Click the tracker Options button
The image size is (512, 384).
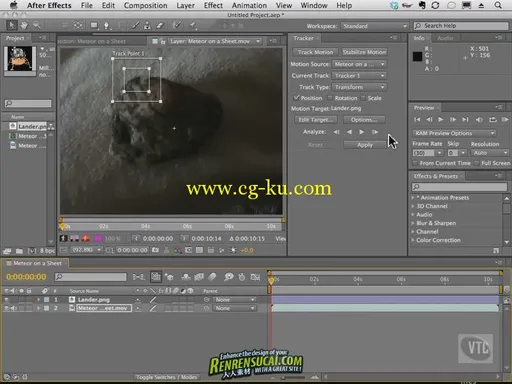tap(364, 120)
